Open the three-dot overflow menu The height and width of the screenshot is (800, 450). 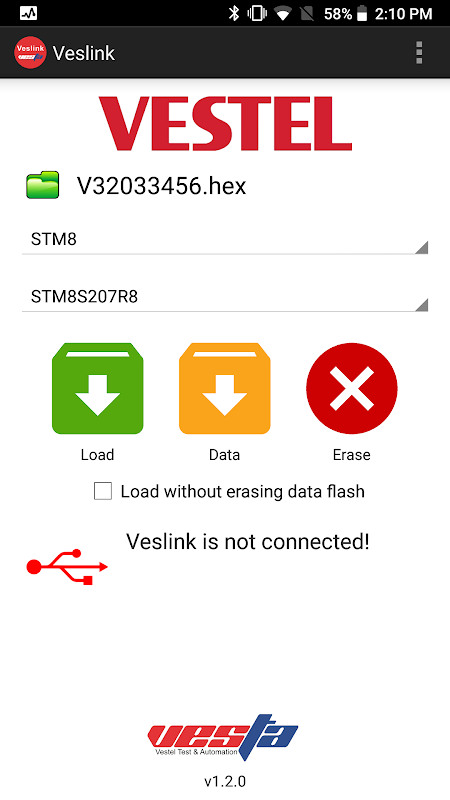point(419,53)
